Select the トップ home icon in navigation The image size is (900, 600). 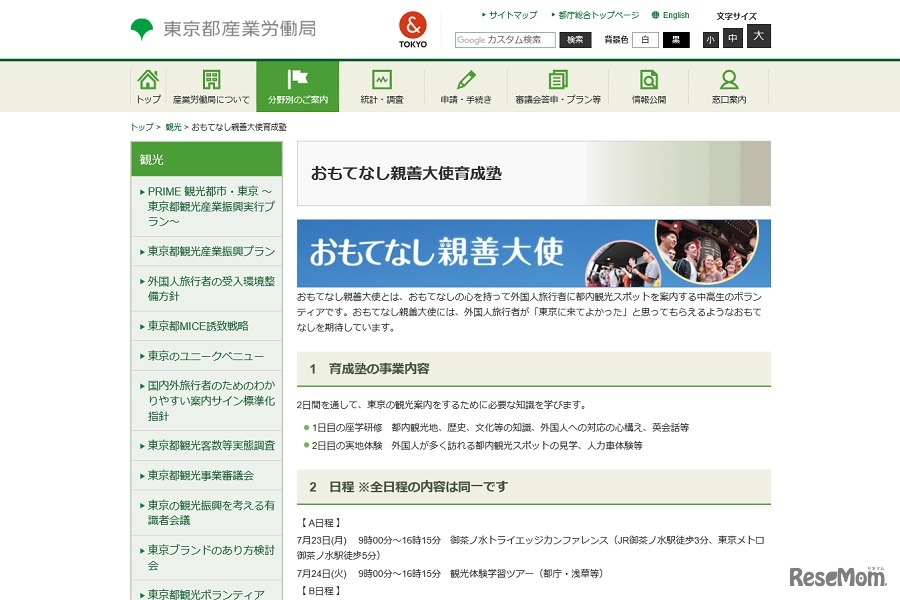click(147, 78)
